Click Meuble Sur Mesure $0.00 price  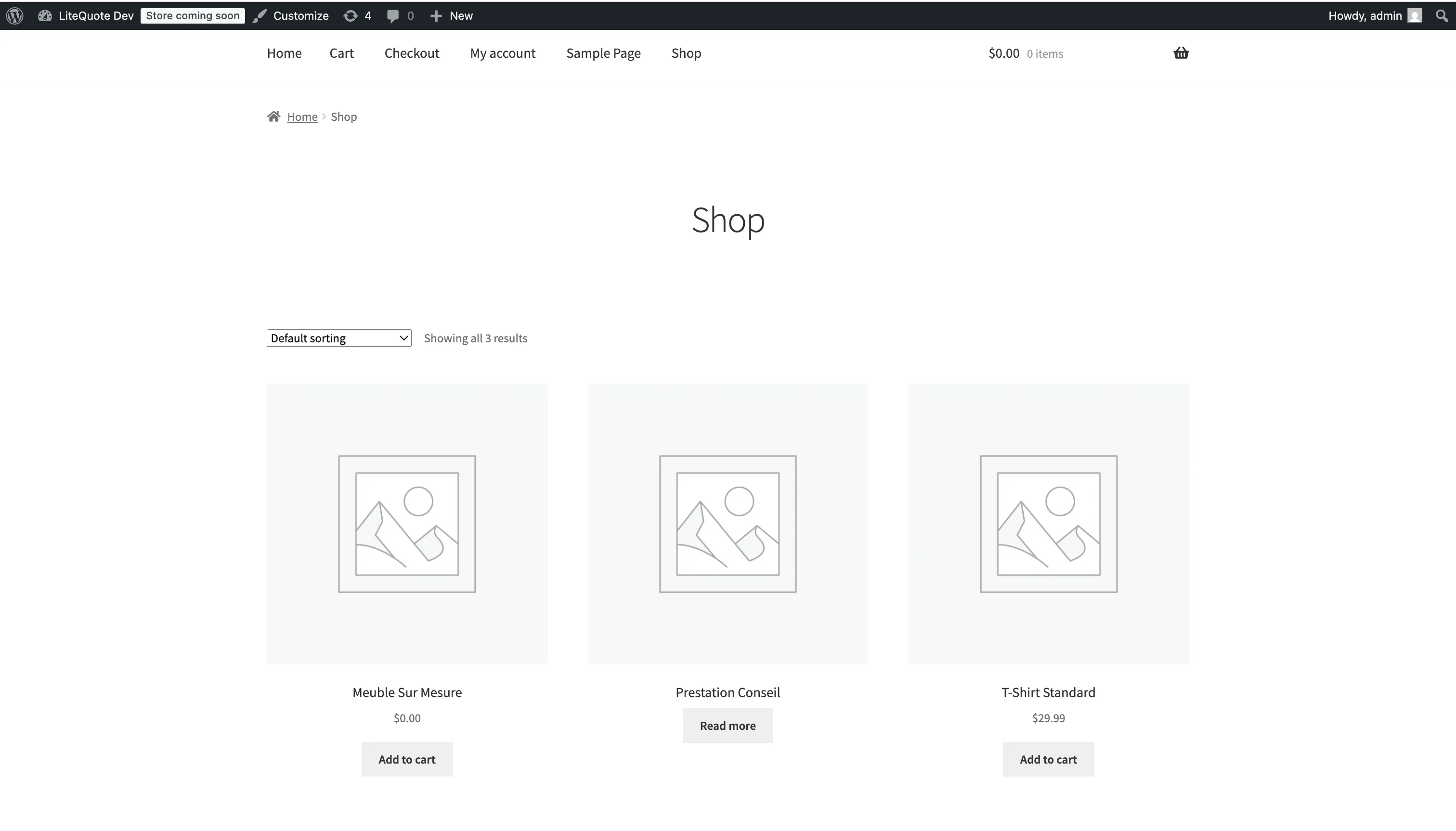click(x=407, y=718)
